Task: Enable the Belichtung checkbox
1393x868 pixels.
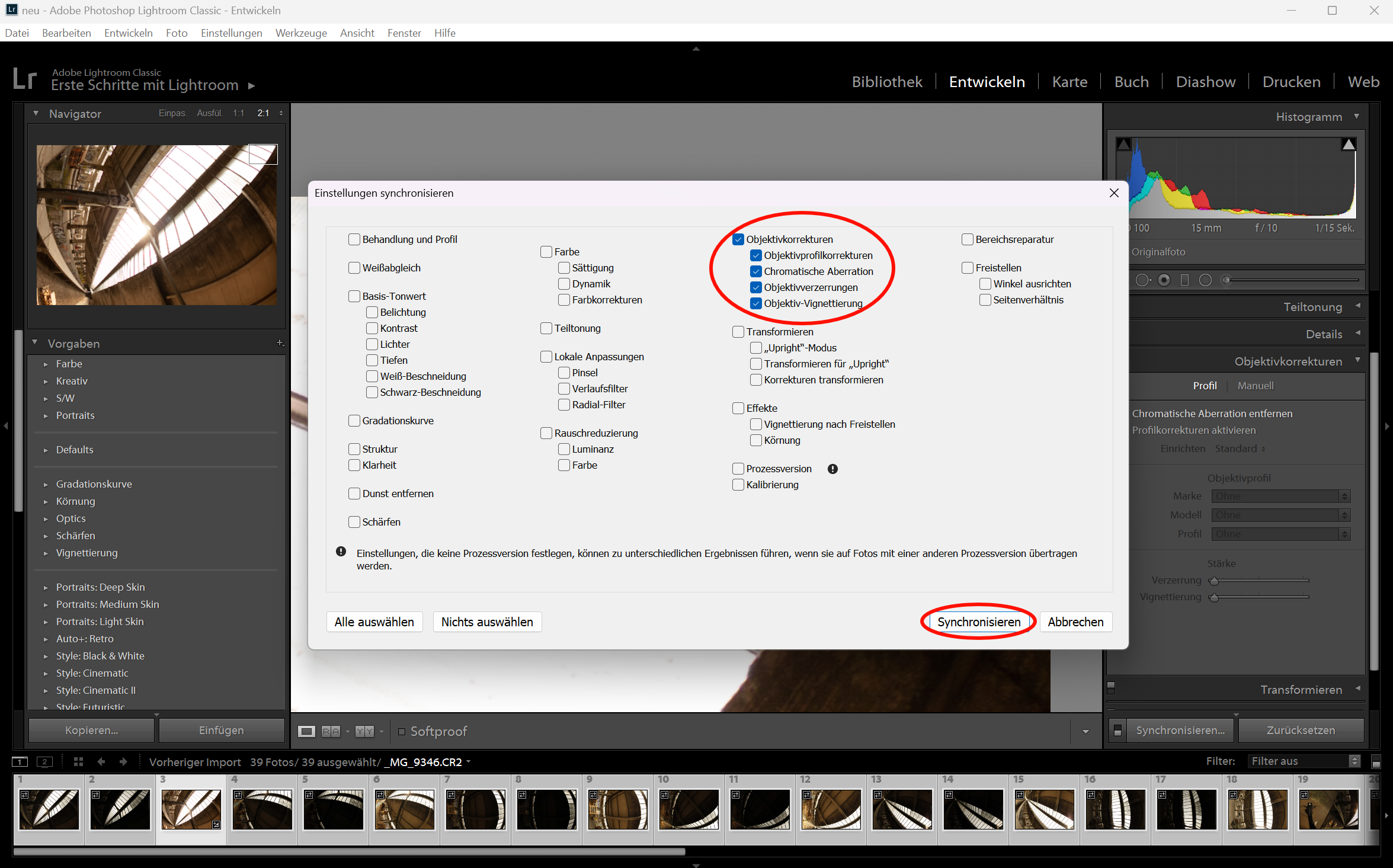Action: (x=372, y=312)
